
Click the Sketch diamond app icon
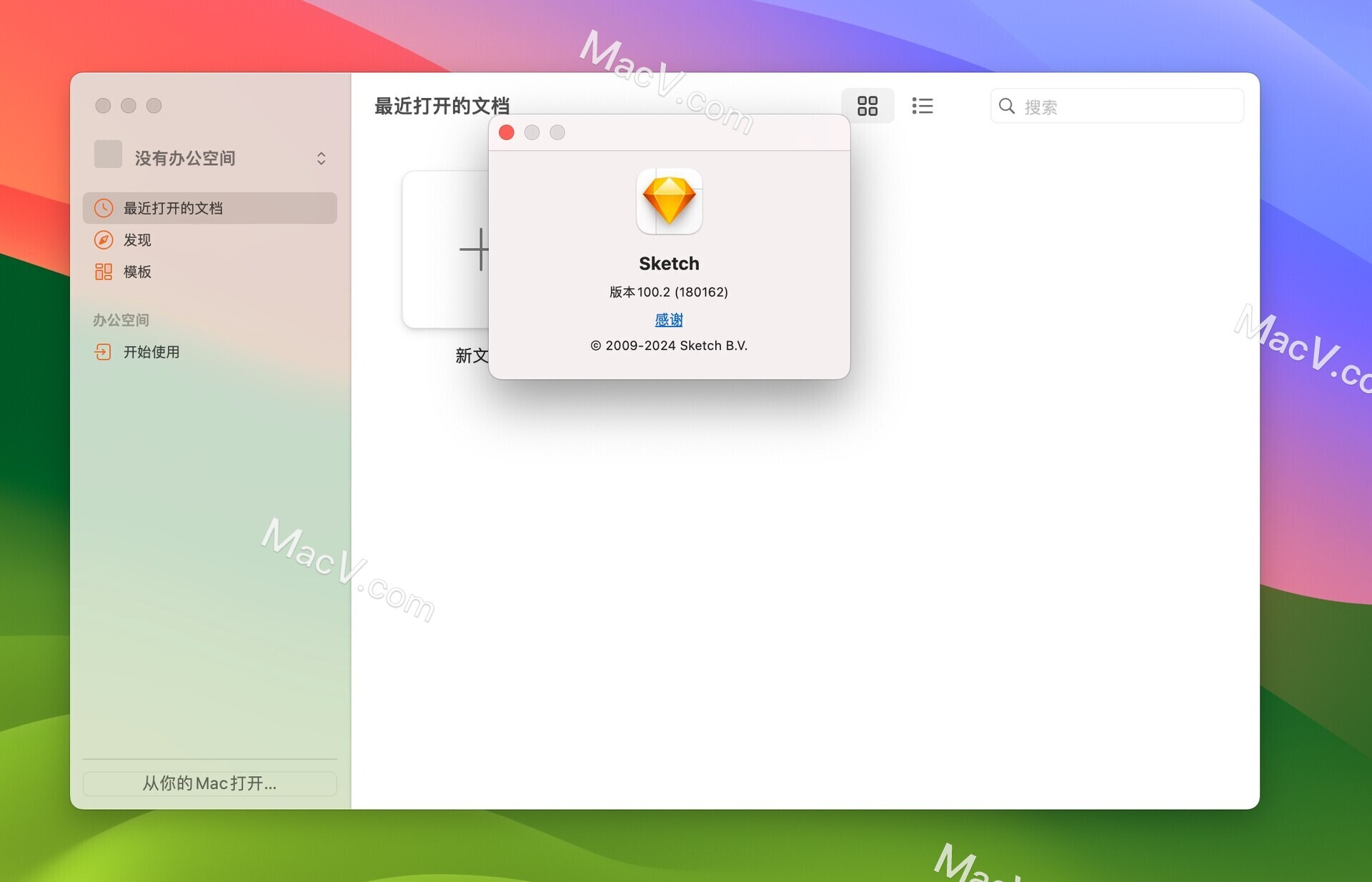670,202
